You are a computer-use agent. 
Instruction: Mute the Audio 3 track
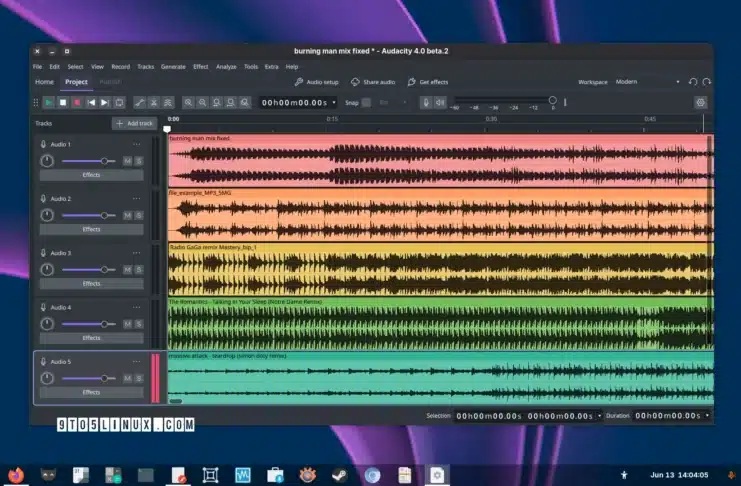[x=128, y=270]
